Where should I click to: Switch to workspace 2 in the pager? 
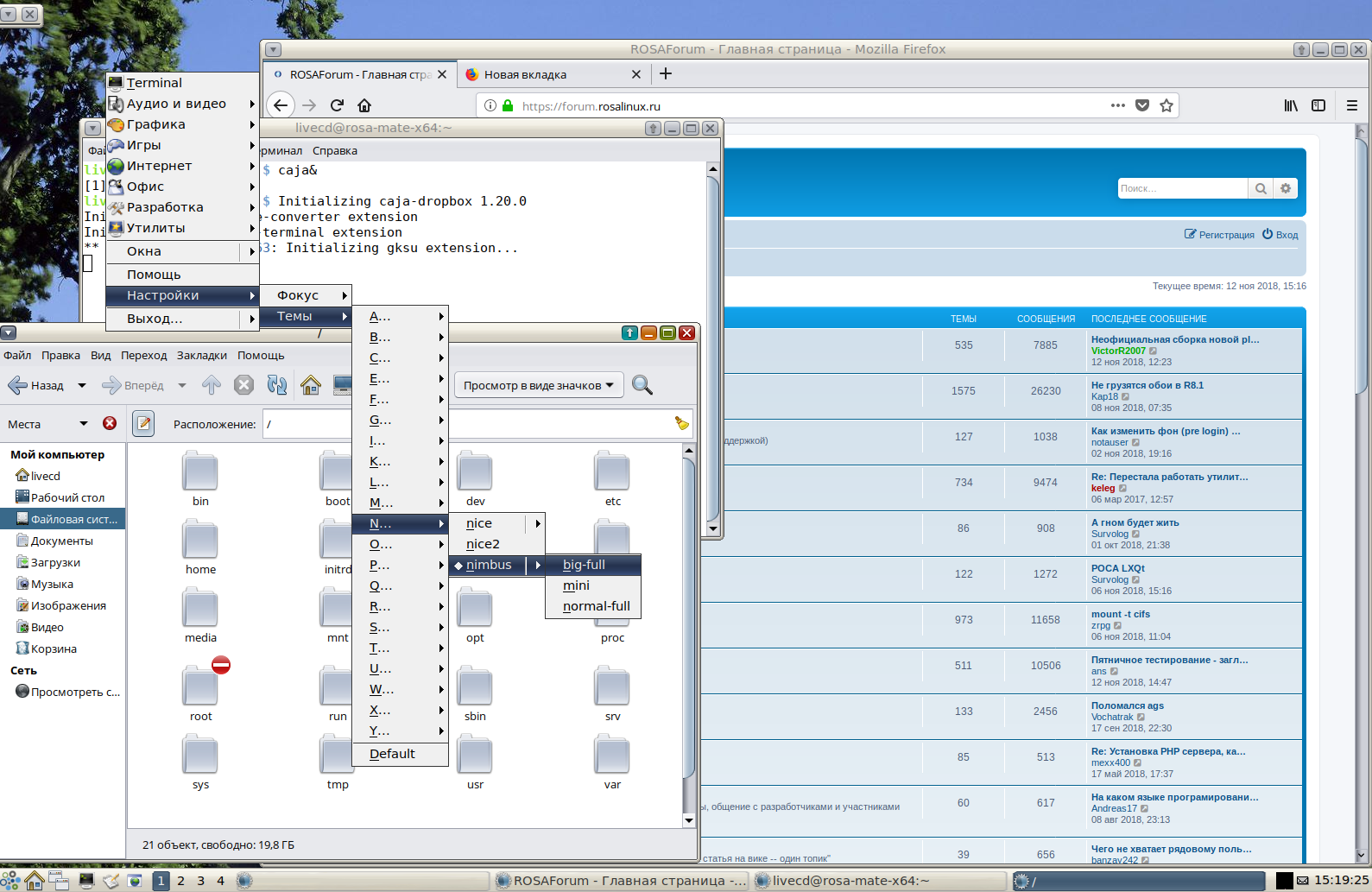click(x=180, y=881)
